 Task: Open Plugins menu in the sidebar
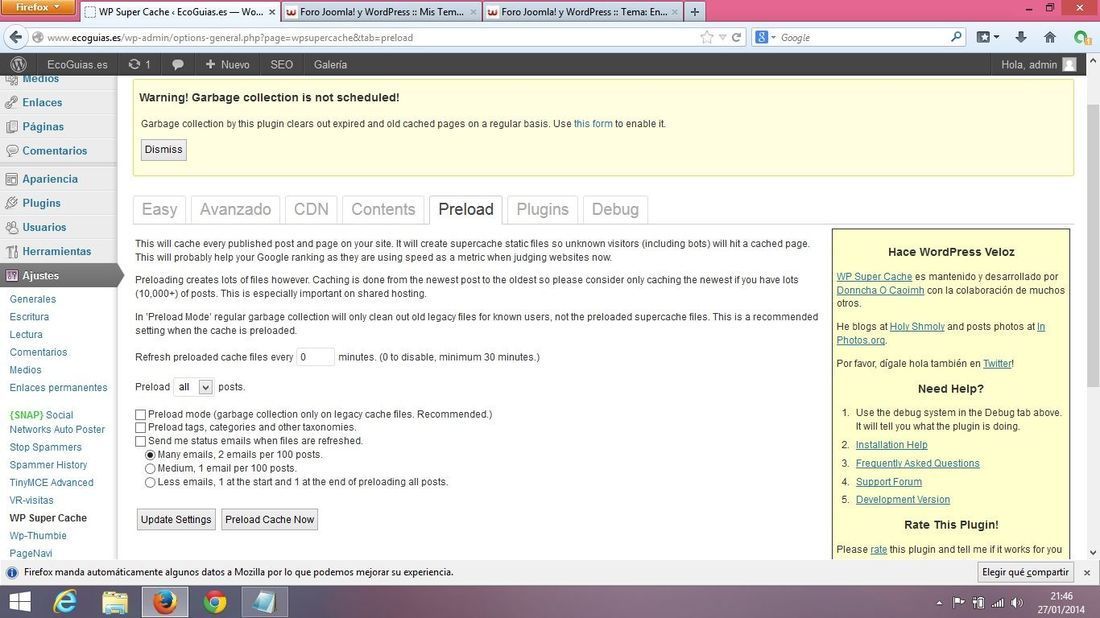[x=41, y=203]
